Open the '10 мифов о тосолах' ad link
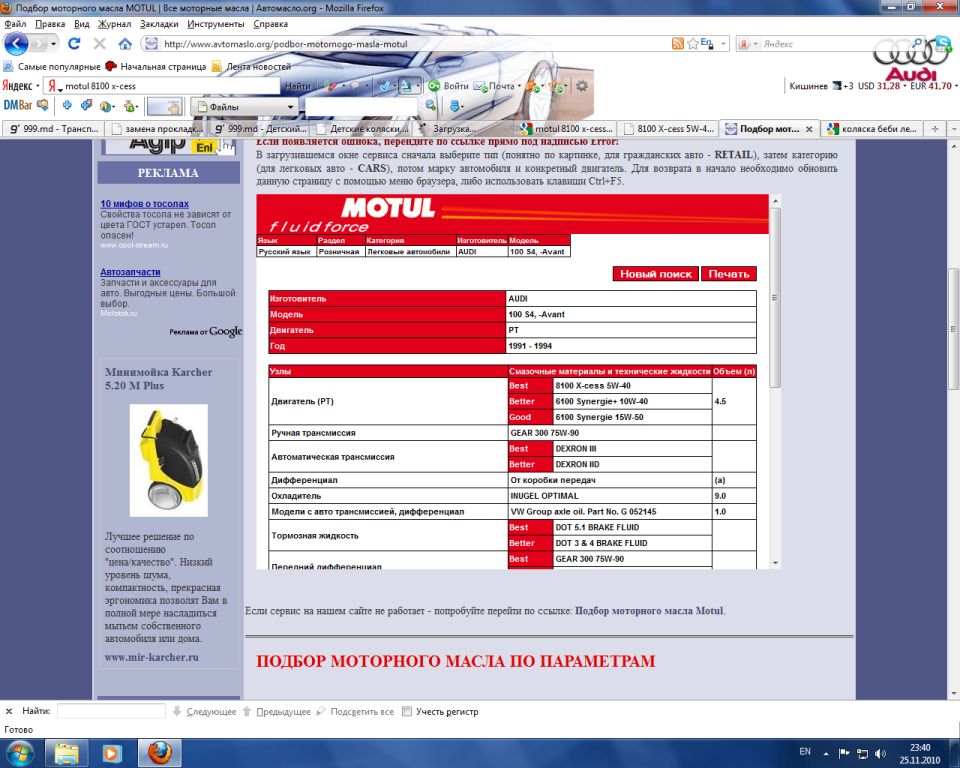This screenshot has height=768, width=960. pyautogui.click(x=144, y=203)
